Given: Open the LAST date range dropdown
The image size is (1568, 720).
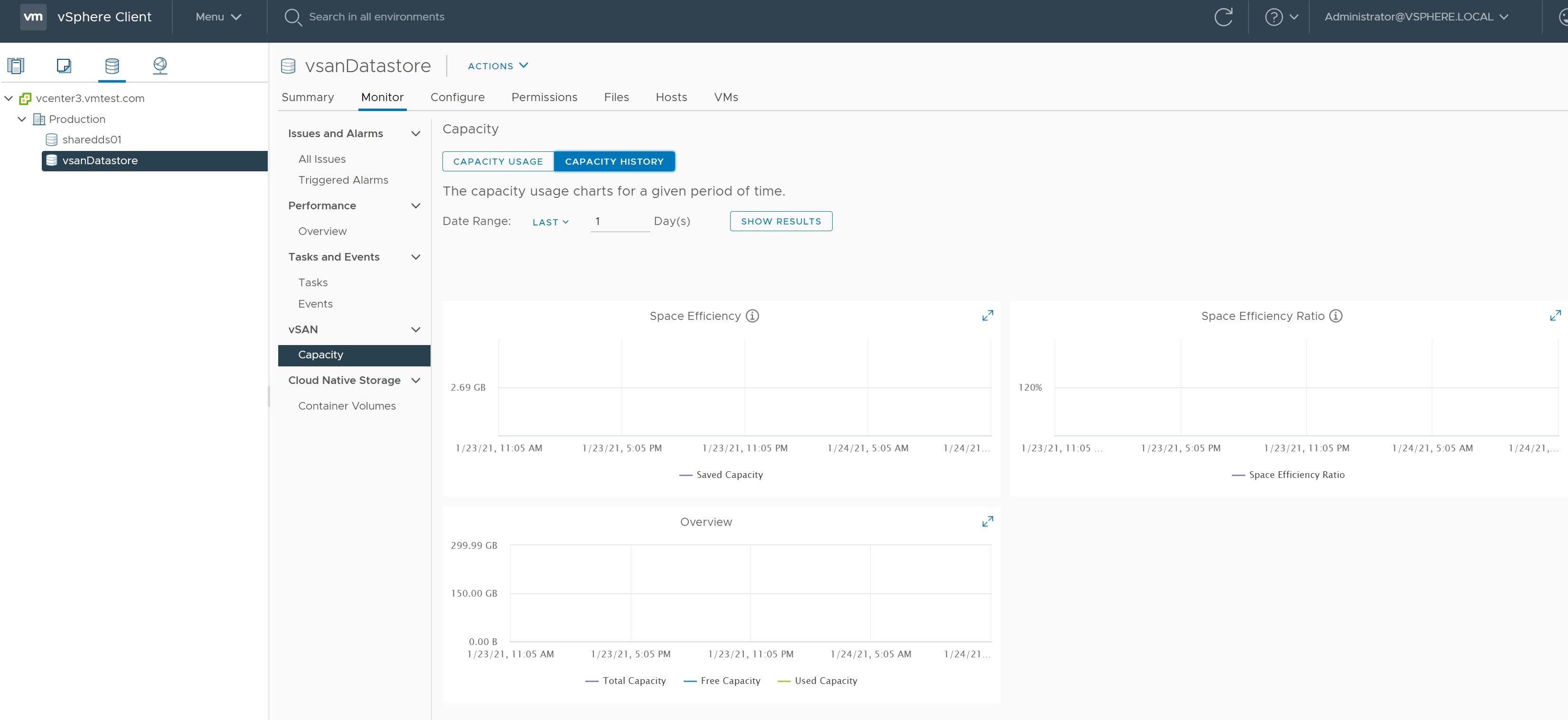Looking at the screenshot, I should (550, 222).
